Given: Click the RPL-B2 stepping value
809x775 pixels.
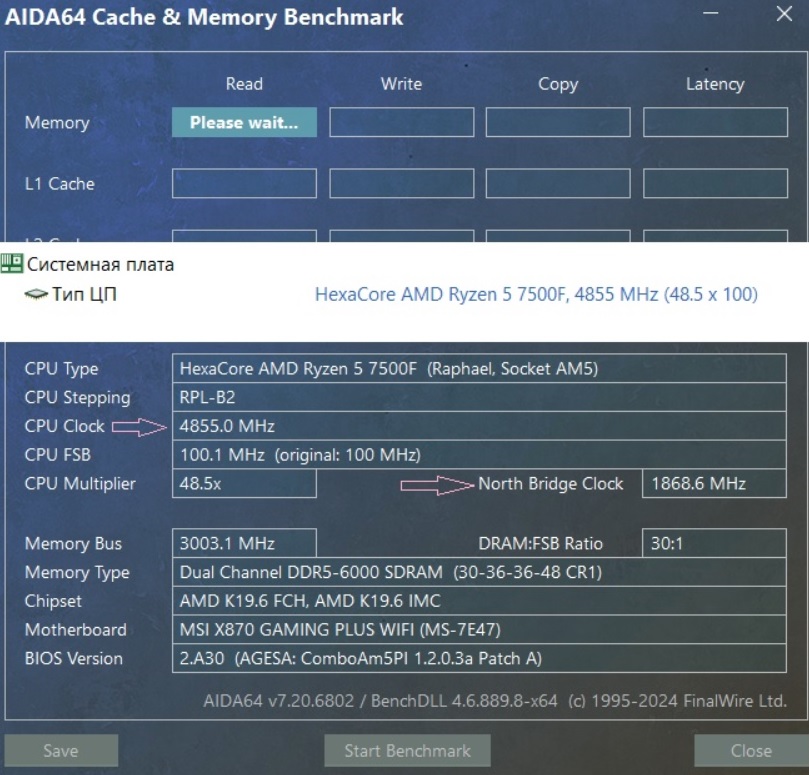Looking at the screenshot, I should pyautogui.click(x=479, y=397).
